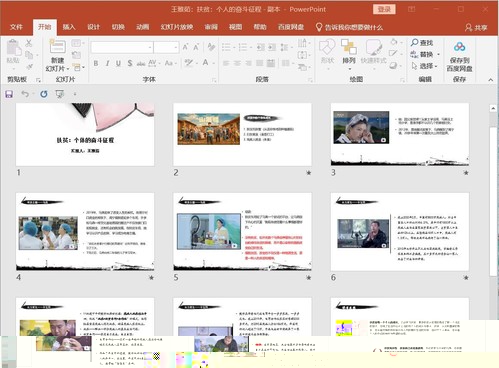
Task: Select slide 2 thumbnail with village poster
Action: pyautogui.click(x=242, y=135)
